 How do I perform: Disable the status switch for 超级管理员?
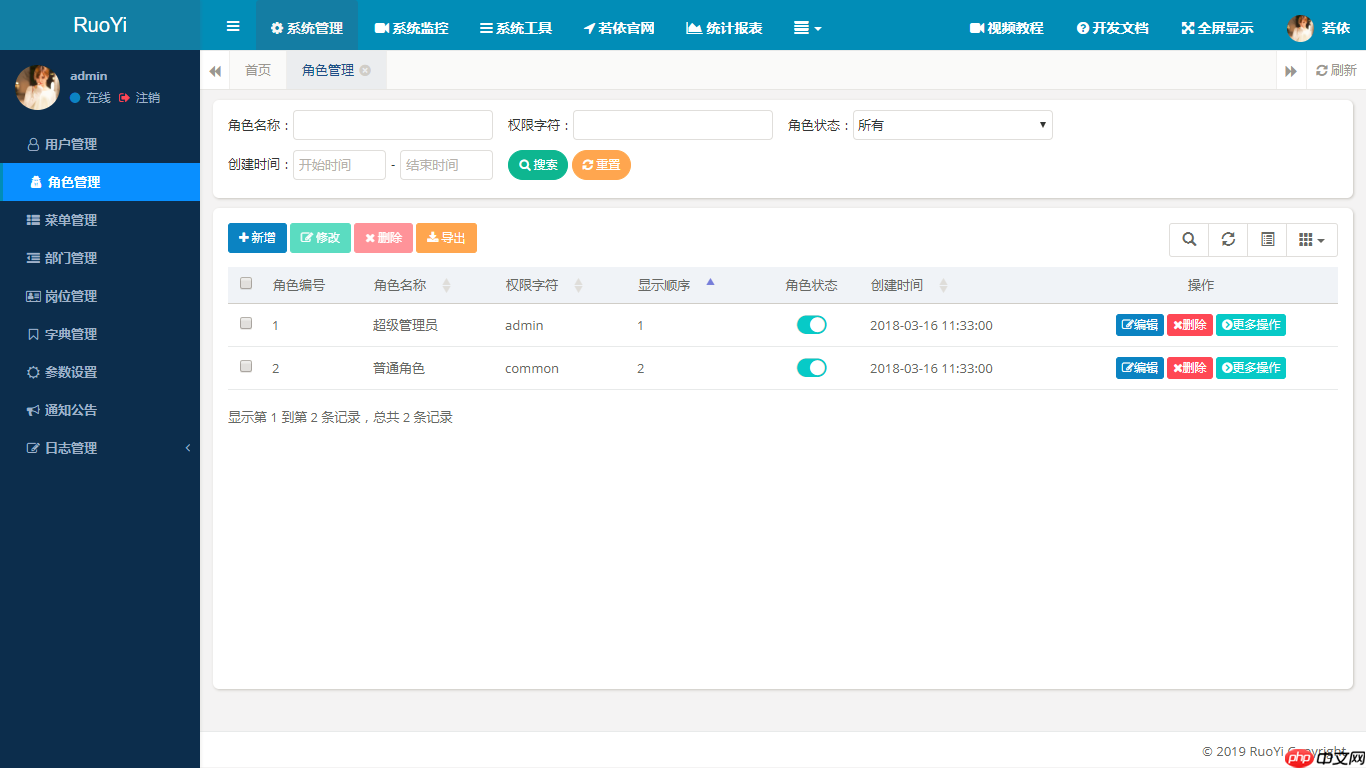(812, 324)
